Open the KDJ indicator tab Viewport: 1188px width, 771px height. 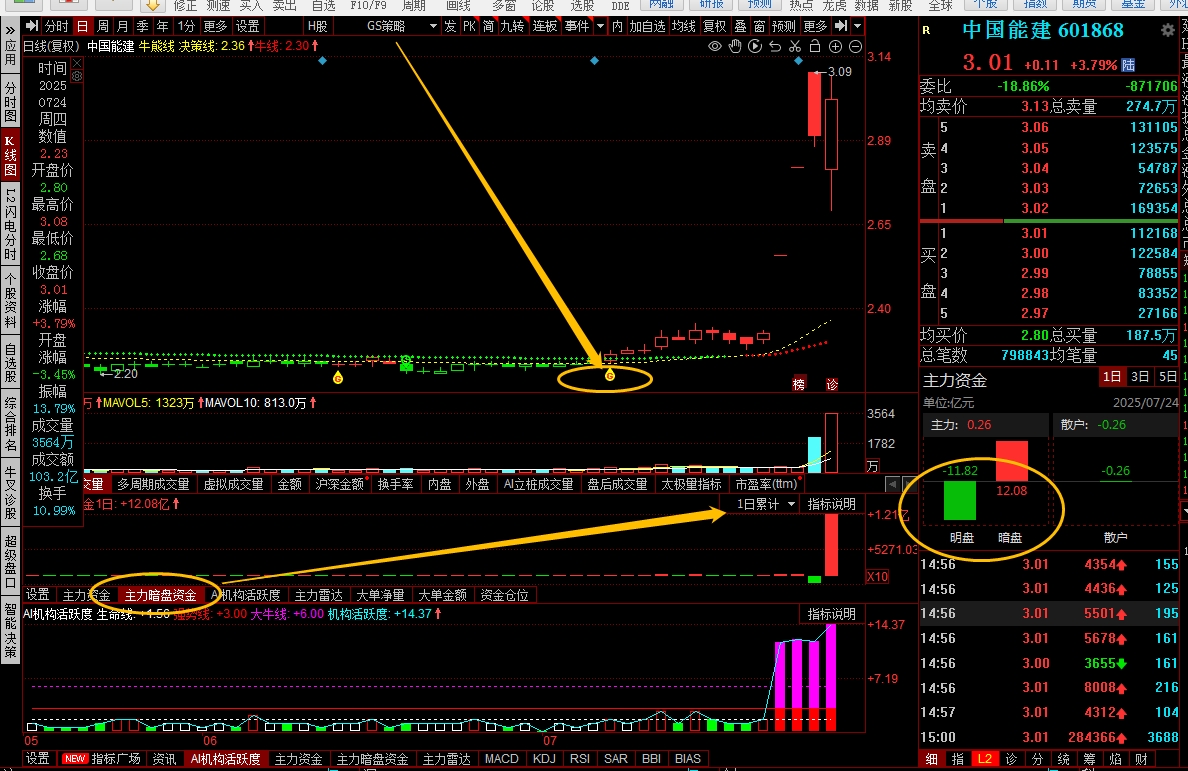[544, 759]
